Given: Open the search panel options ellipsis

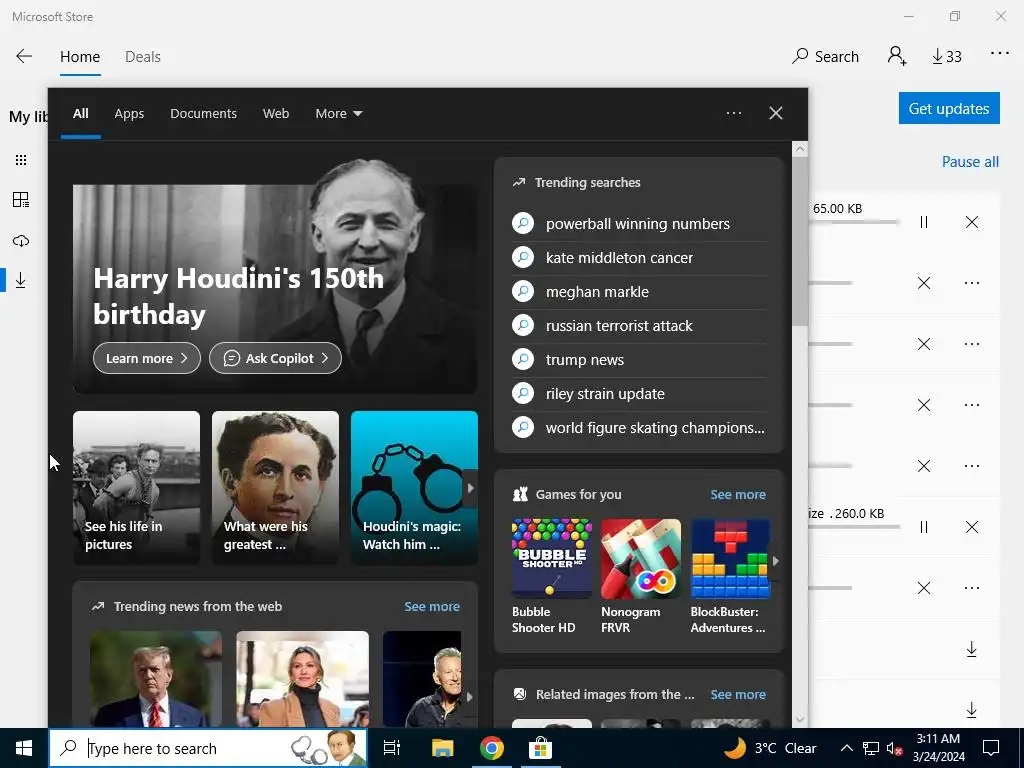Looking at the screenshot, I should [x=733, y=113].
